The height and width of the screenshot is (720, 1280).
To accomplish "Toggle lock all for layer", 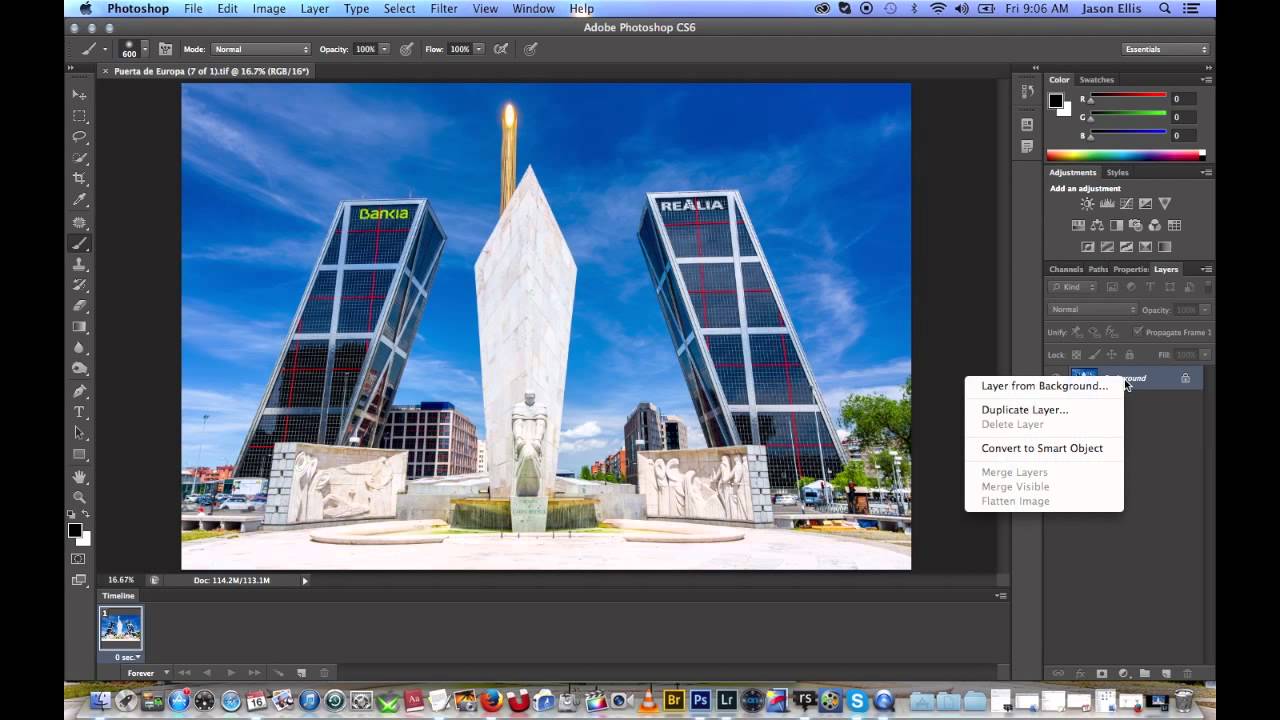I will pos(1129,355).
